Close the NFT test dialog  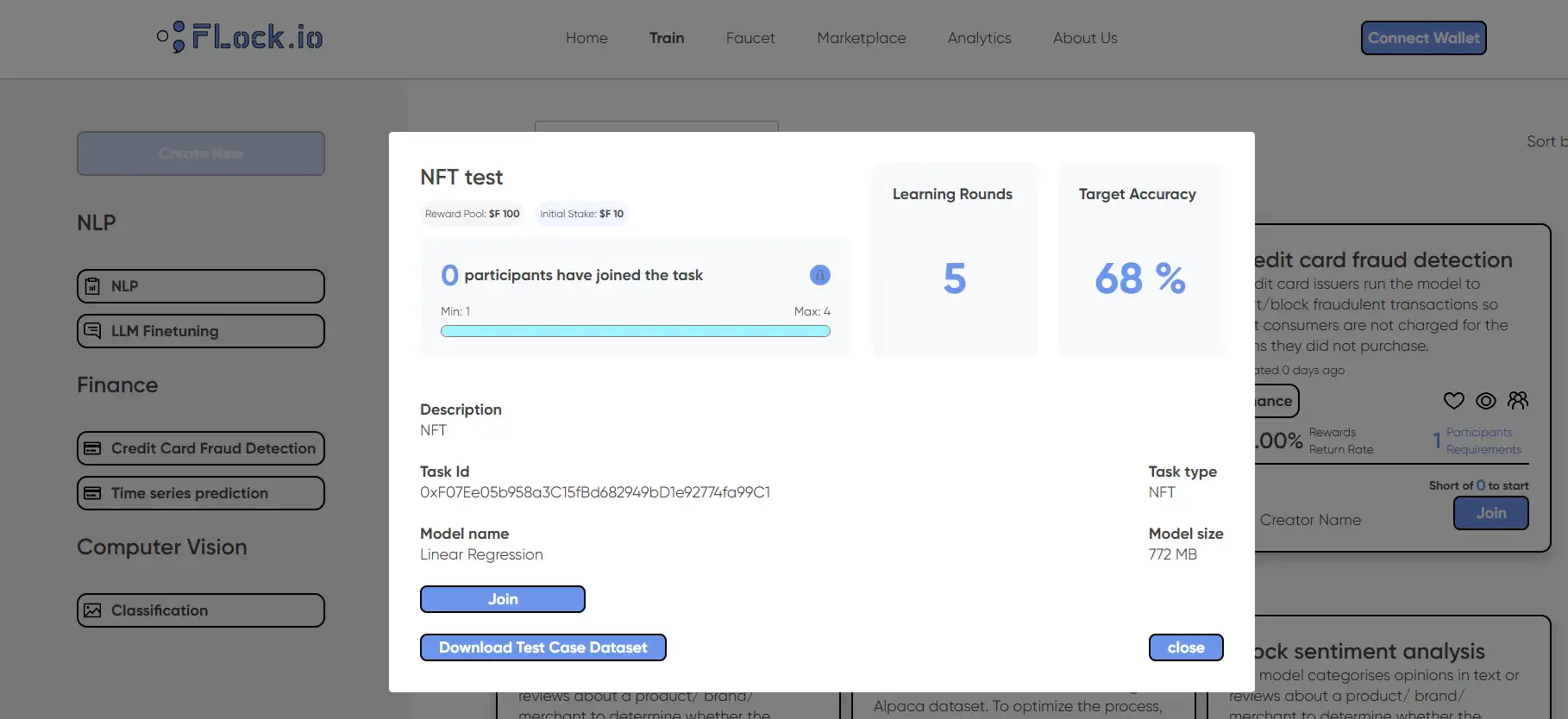(x=1185, y=647)
